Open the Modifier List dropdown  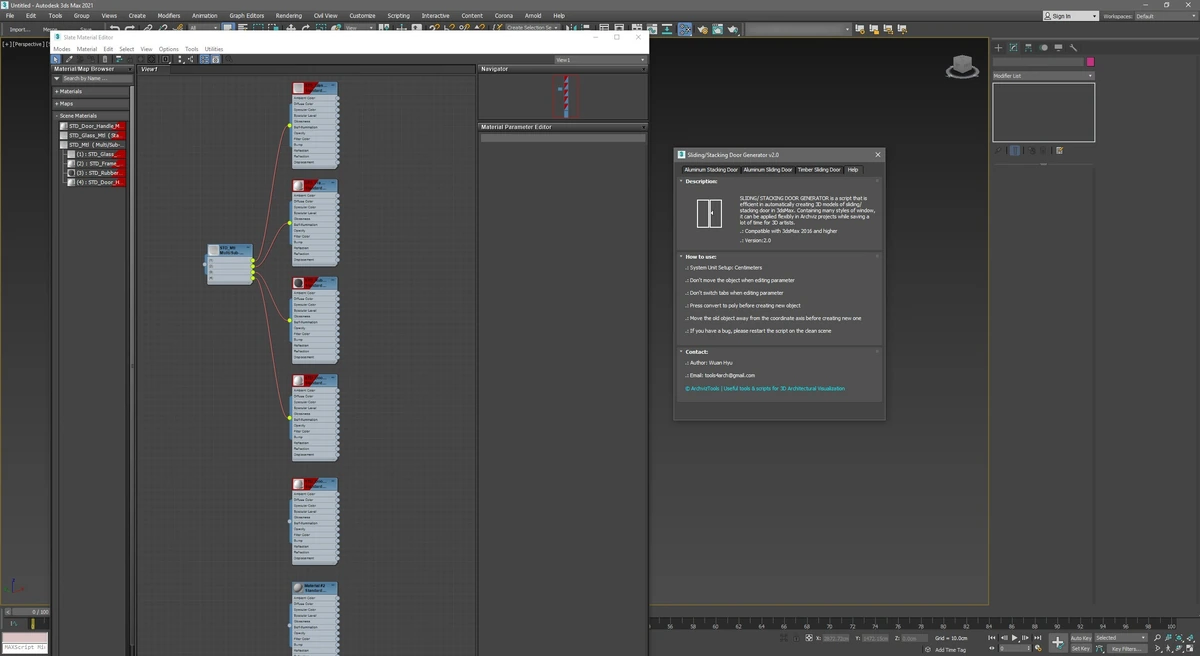point(1043,76)
